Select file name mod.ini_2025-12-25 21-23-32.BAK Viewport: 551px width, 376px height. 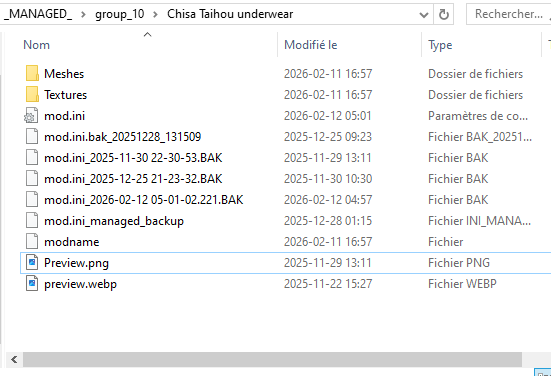133,179
